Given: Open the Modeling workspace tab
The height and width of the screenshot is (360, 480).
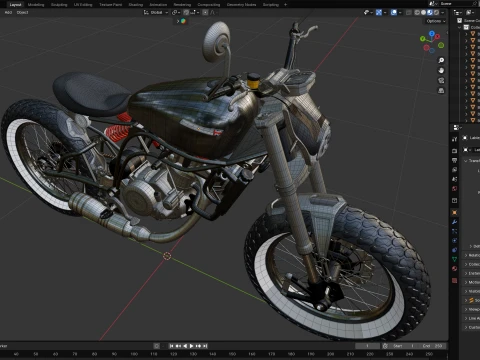Looking at the screenshot, I should tap(36, 5).
